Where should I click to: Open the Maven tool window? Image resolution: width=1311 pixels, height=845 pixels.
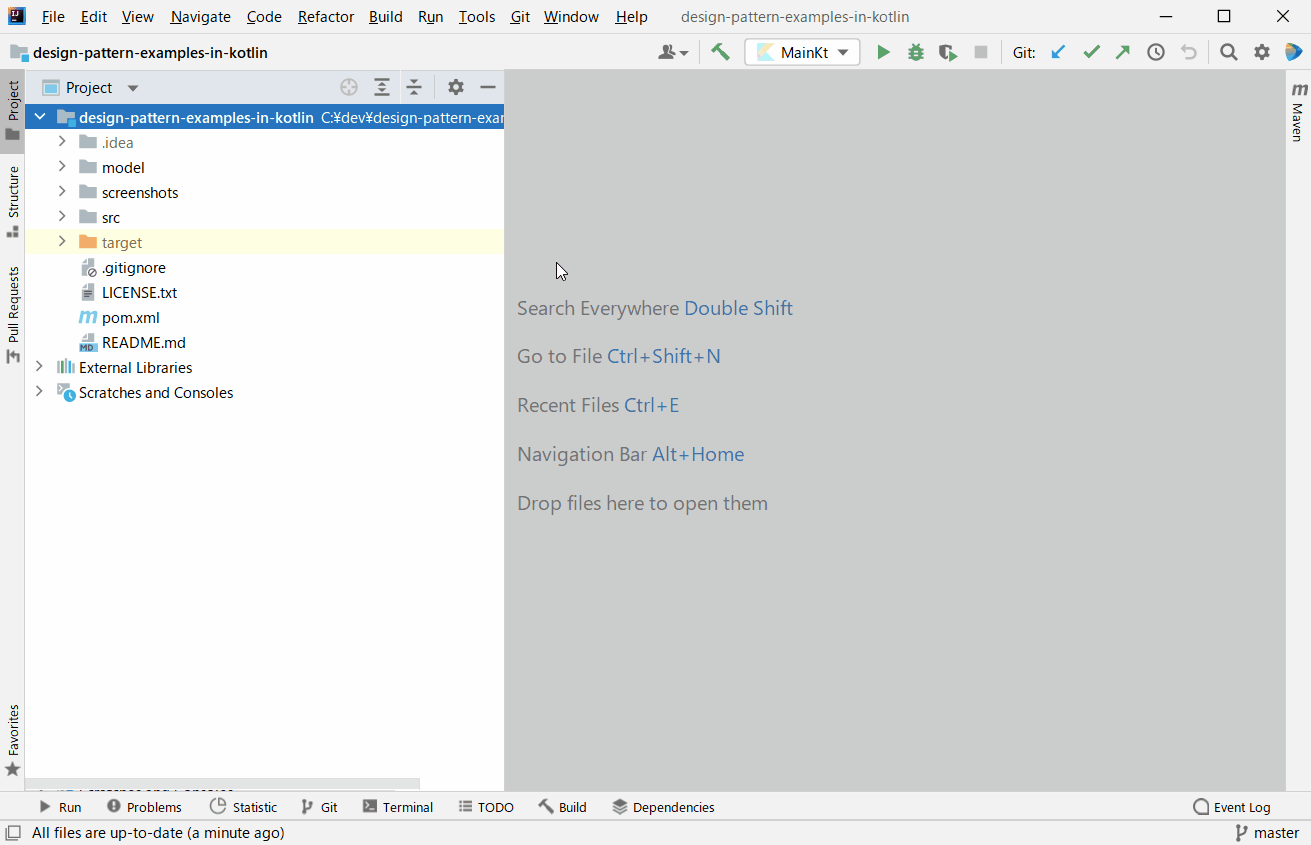1298,112
